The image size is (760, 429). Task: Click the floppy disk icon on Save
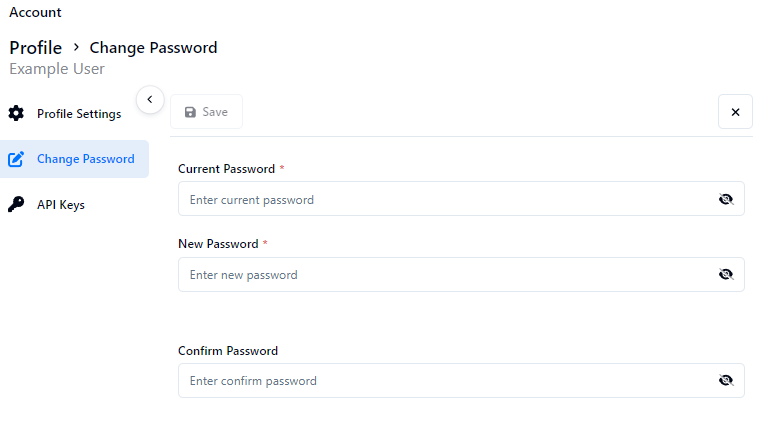coord(191,112)
